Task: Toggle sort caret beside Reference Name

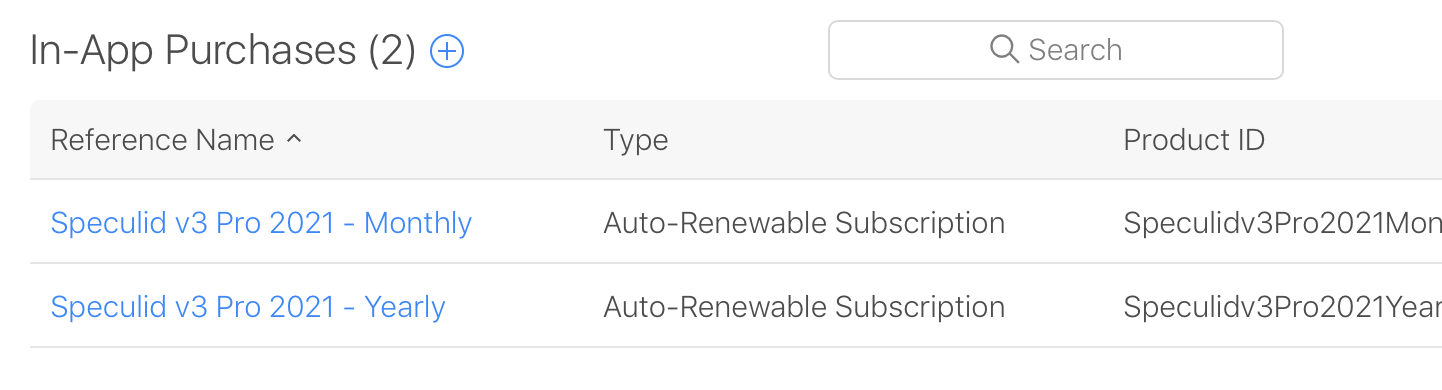Action: pos(293,140)
